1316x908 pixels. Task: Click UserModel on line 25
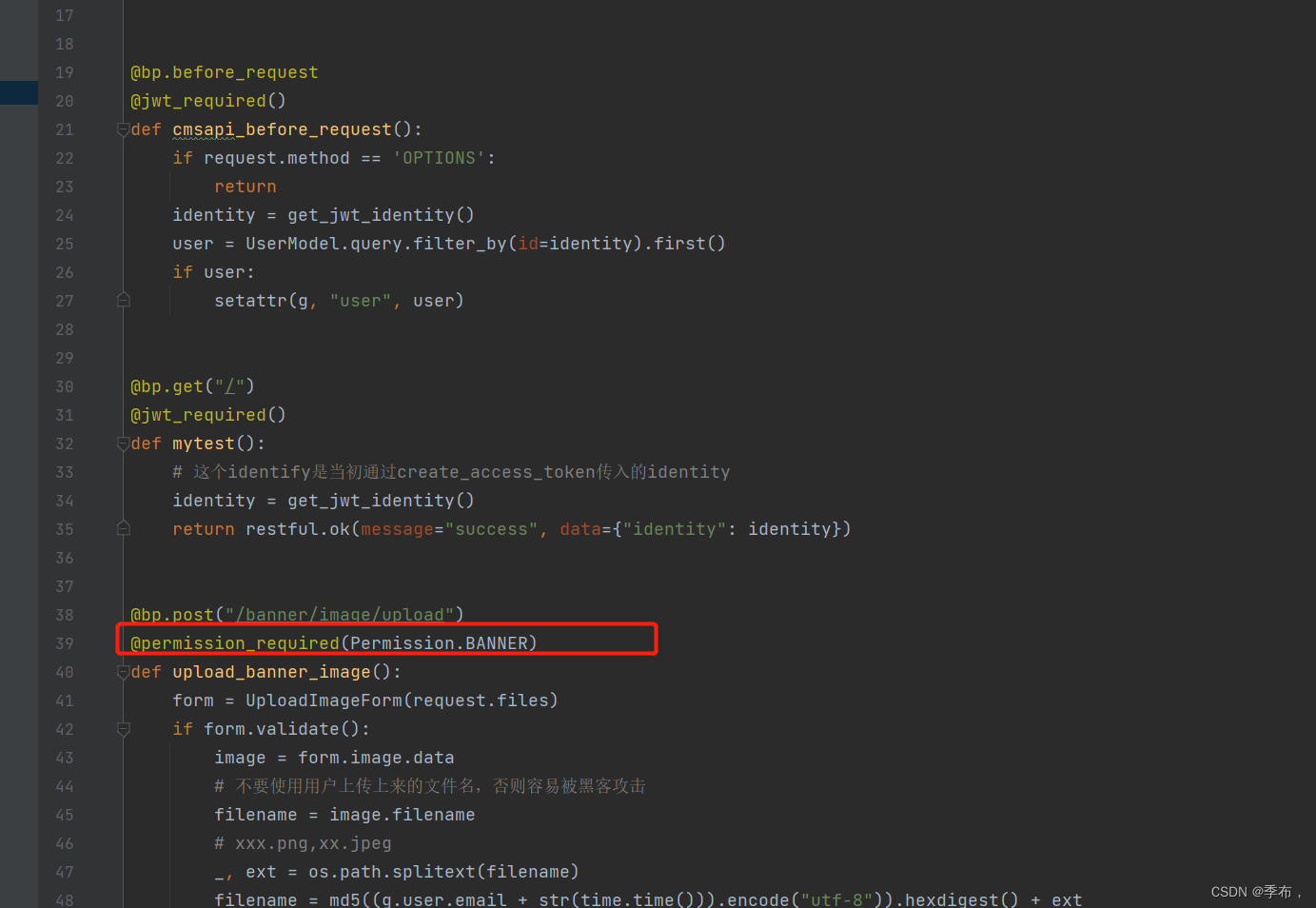pos(292,244)
